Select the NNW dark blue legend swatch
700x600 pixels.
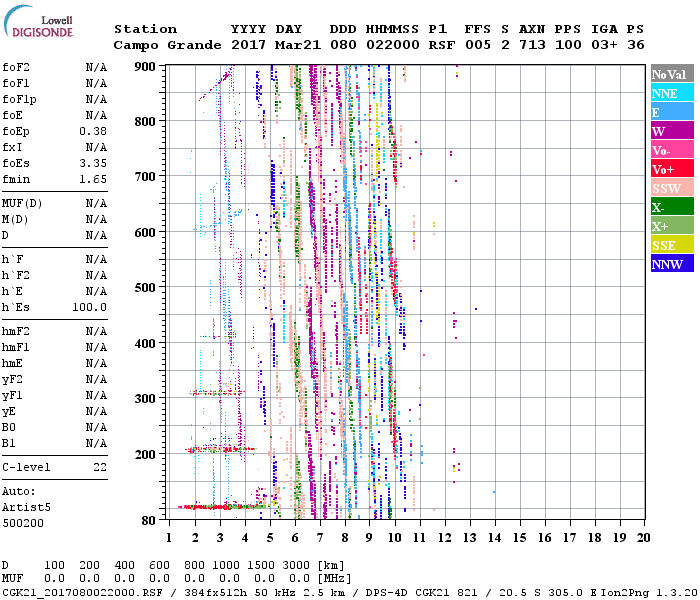pos(672,263)
